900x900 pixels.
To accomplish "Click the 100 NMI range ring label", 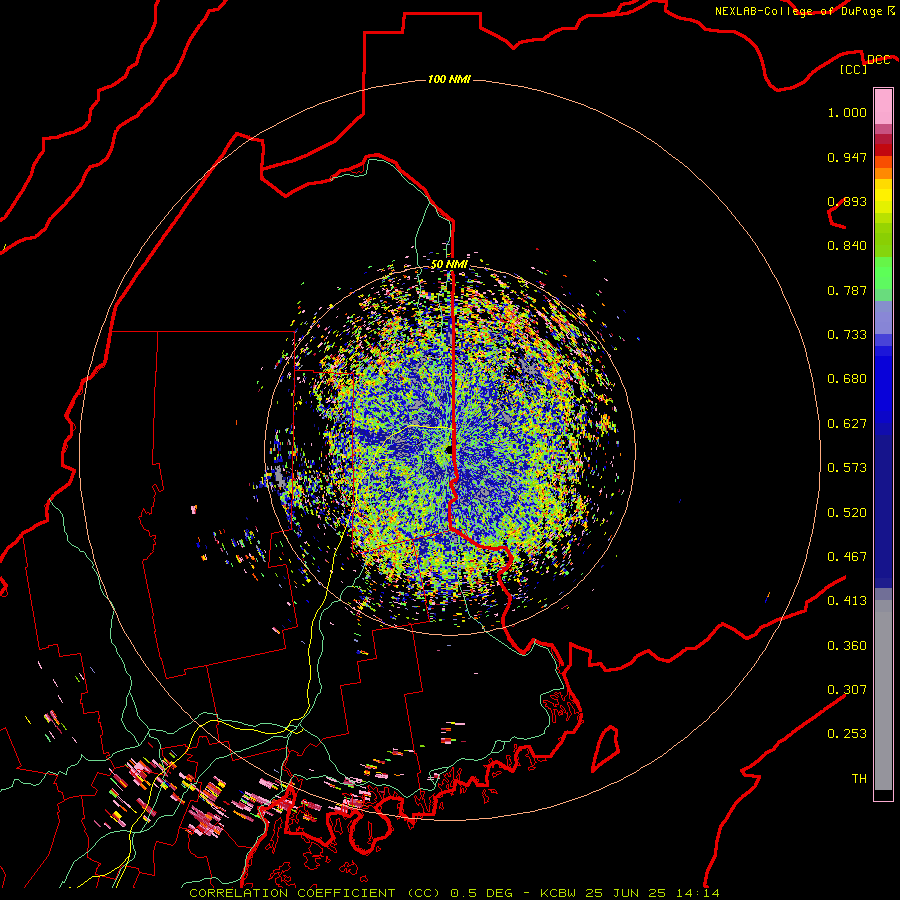I will [449, 79].
